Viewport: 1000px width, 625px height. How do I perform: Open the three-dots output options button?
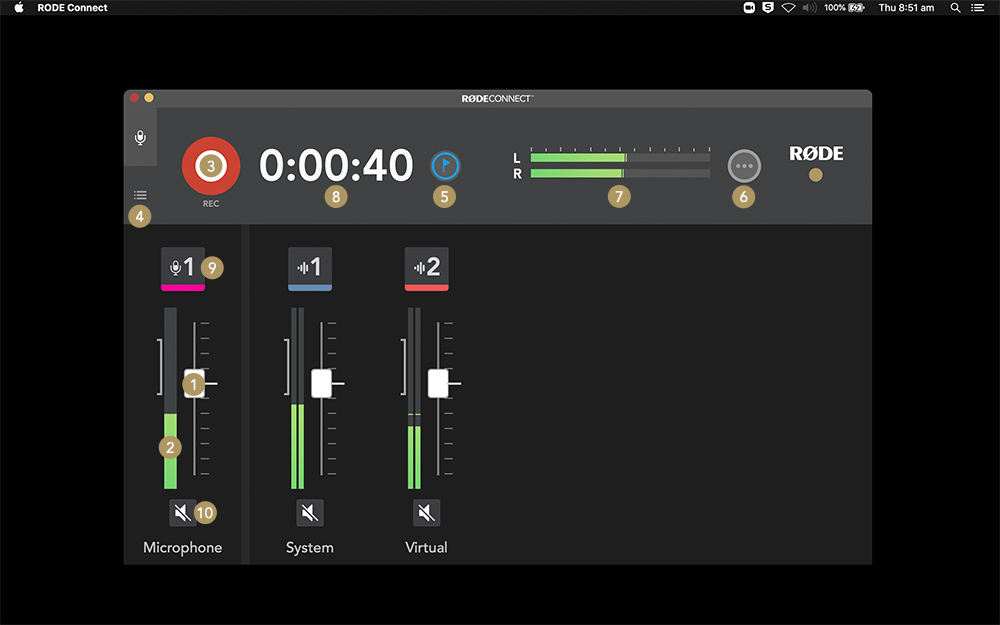[744, 166]
